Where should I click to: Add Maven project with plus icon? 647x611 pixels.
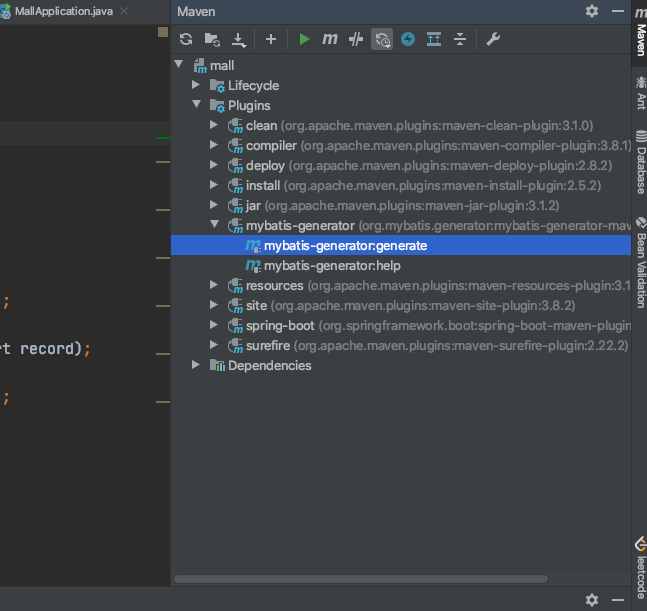tap(271, 39)
